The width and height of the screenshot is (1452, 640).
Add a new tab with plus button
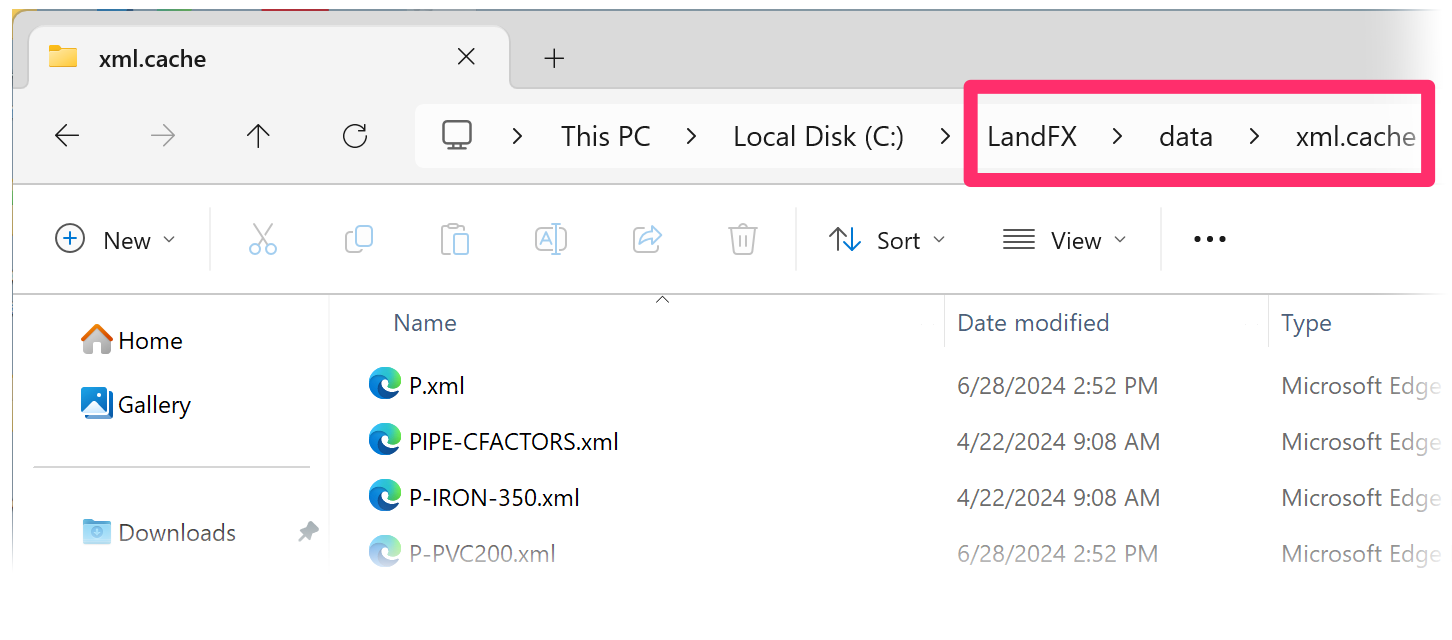554,59
